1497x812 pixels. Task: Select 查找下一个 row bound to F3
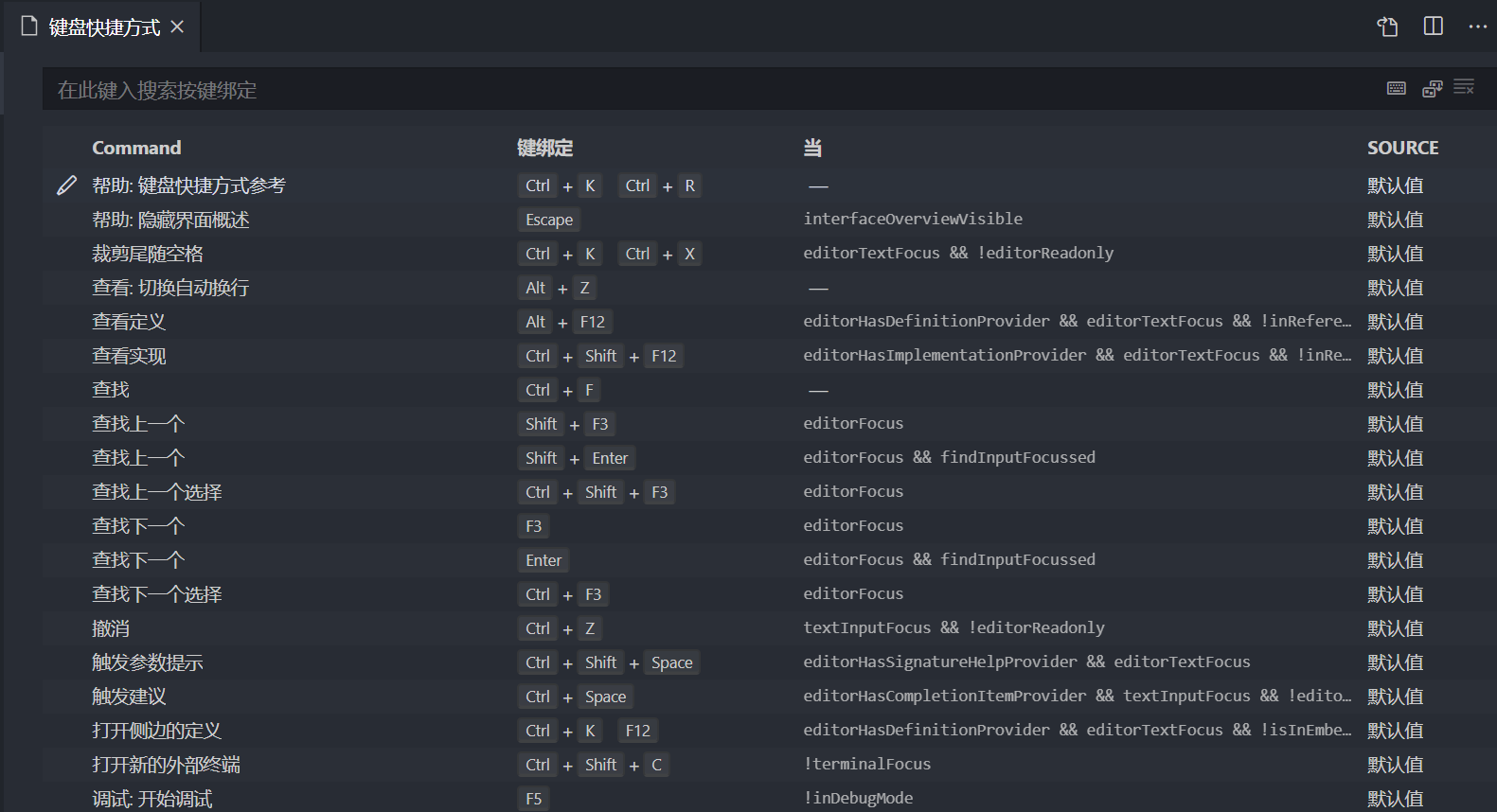[x=770, y=526]
